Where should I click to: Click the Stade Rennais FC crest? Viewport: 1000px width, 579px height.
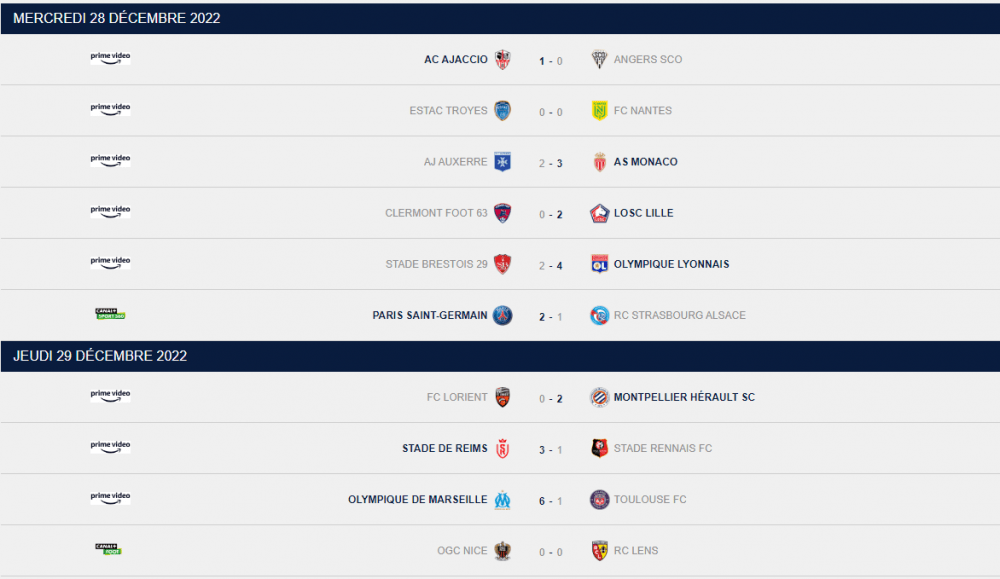[x=599, y=448]
